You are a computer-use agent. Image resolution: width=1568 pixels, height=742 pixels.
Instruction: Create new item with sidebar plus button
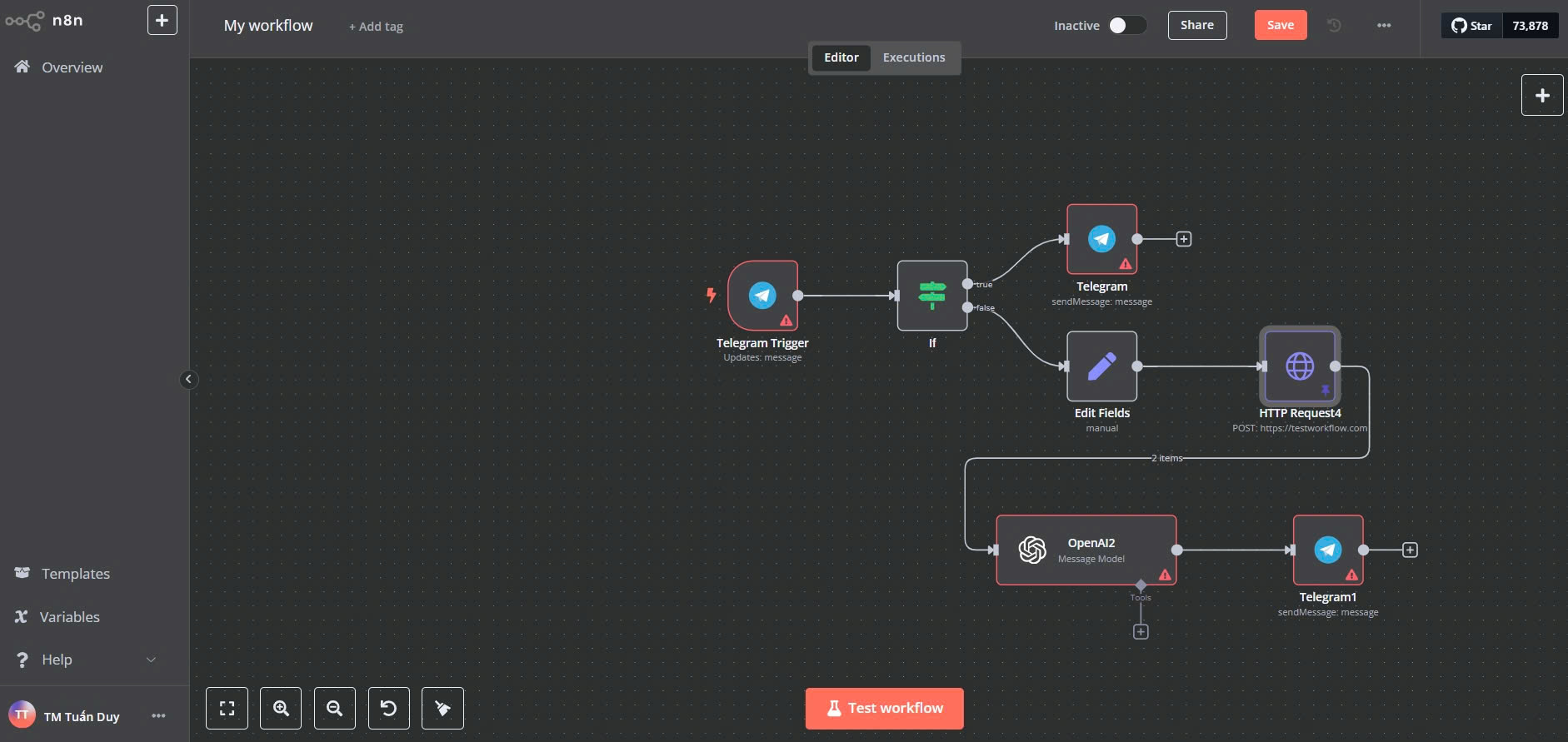[x=162, y=20]
